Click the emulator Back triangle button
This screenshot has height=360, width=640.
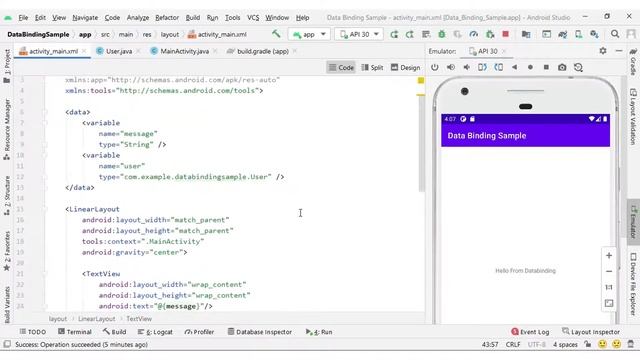tap(514, 67)
